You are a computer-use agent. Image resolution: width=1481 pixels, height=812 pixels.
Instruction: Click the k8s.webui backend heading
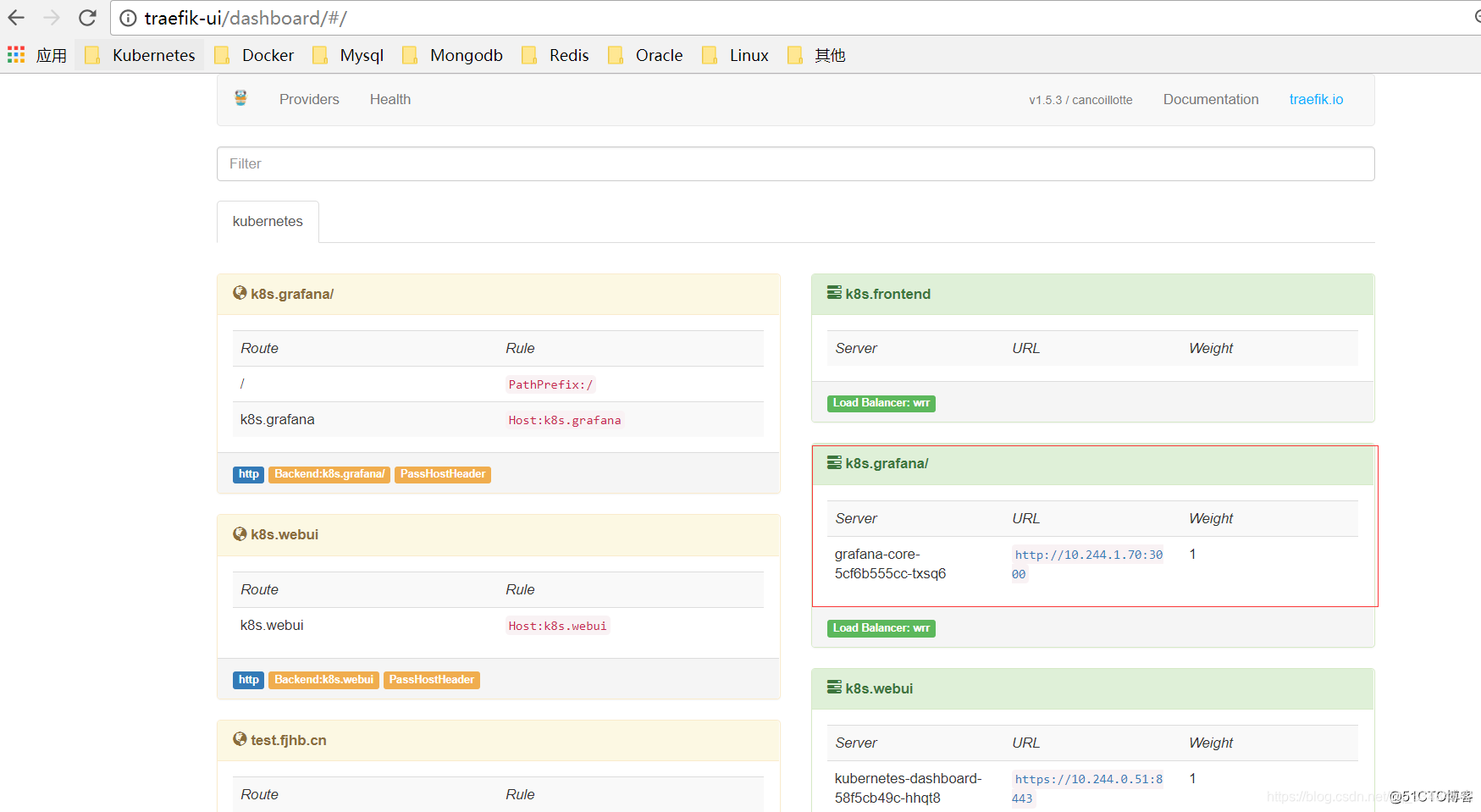click(x=879, y=688)
